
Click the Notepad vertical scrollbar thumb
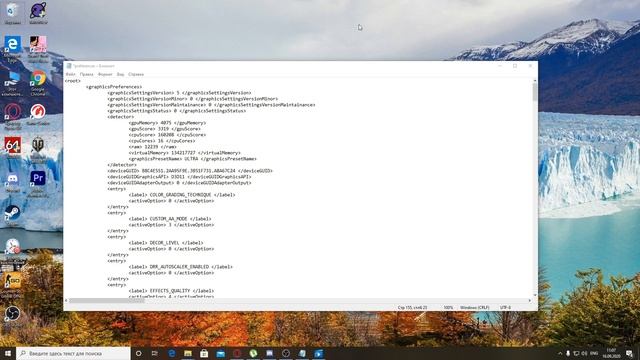pyautogui.click(x=535, y=92)
